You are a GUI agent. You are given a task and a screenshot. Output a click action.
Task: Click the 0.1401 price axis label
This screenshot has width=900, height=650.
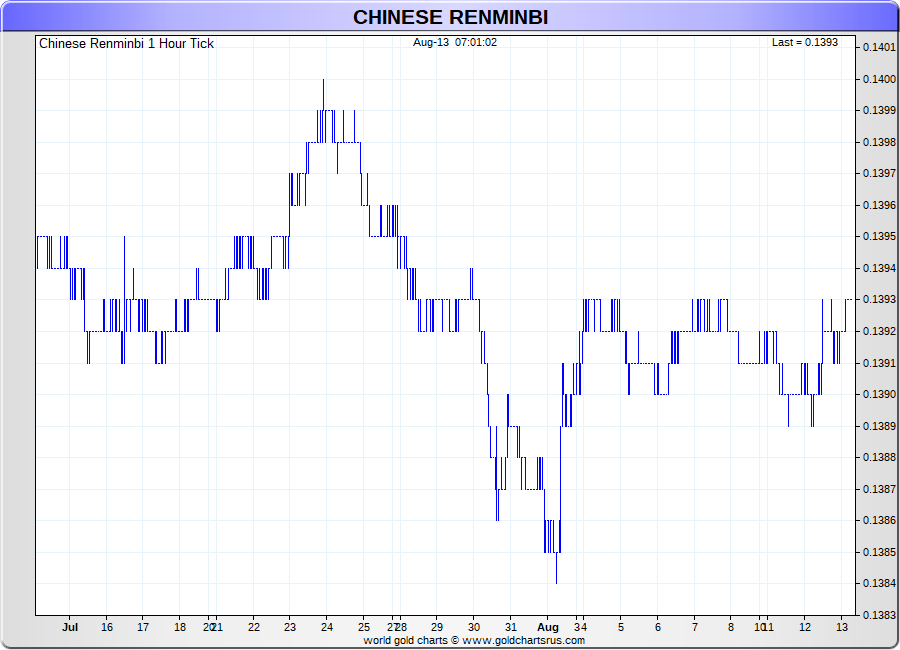click(879, 47)
